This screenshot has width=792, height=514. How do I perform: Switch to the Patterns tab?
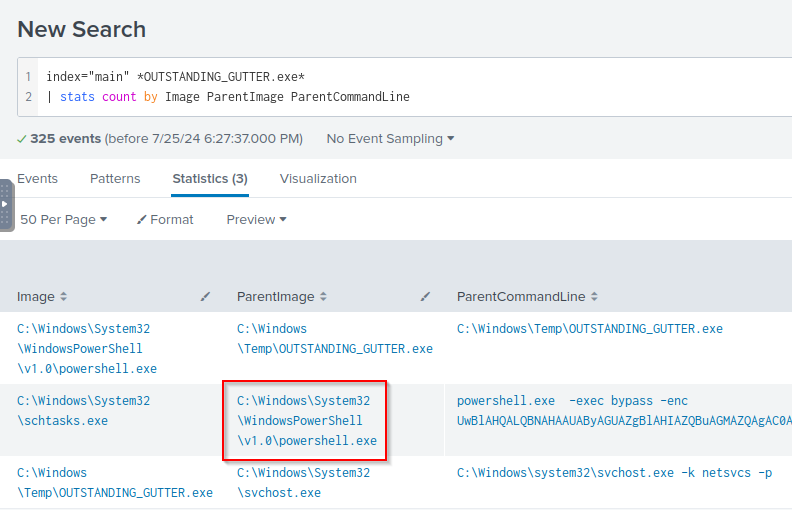pyautogui.click(x=115, y=178)
